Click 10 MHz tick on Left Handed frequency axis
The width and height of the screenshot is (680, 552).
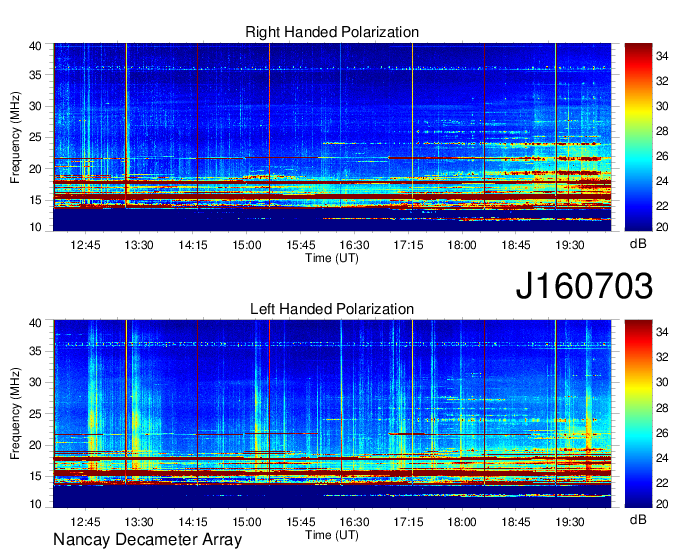pyautogui.click(x=35, y=504)
